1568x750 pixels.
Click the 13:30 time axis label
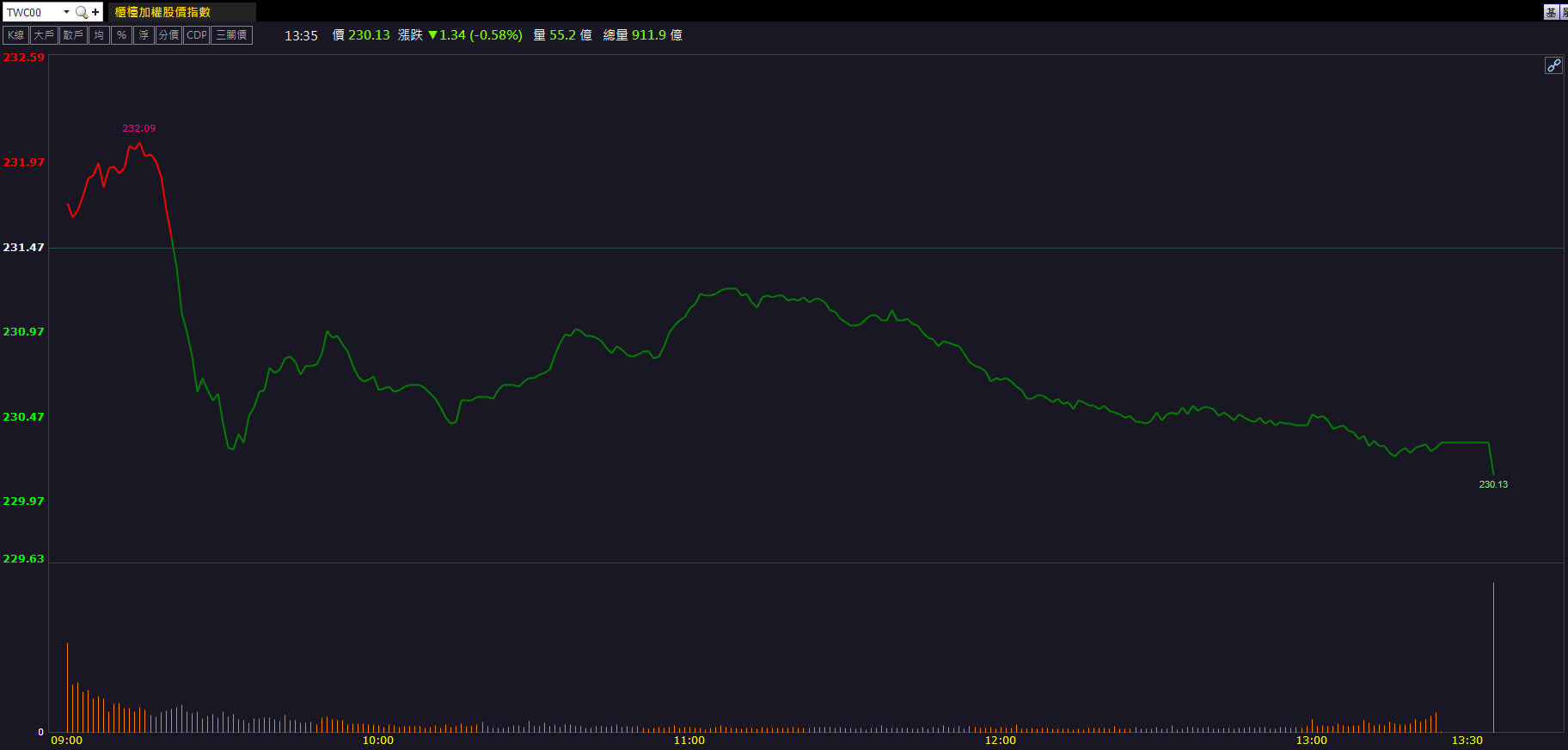click(x=1467, y=741)
